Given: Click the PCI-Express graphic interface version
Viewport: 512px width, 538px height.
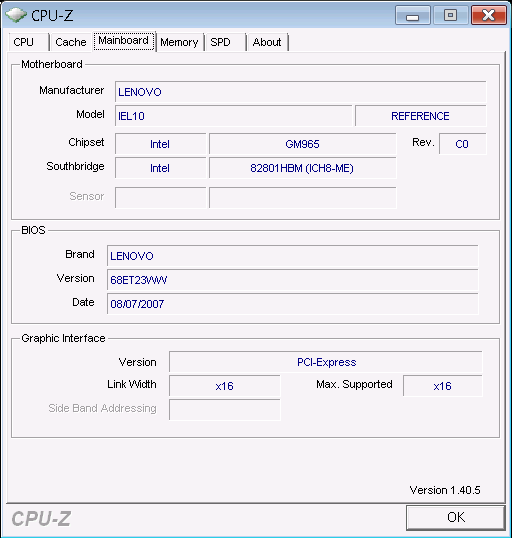Looking at the screenshot, I should 326,362.
